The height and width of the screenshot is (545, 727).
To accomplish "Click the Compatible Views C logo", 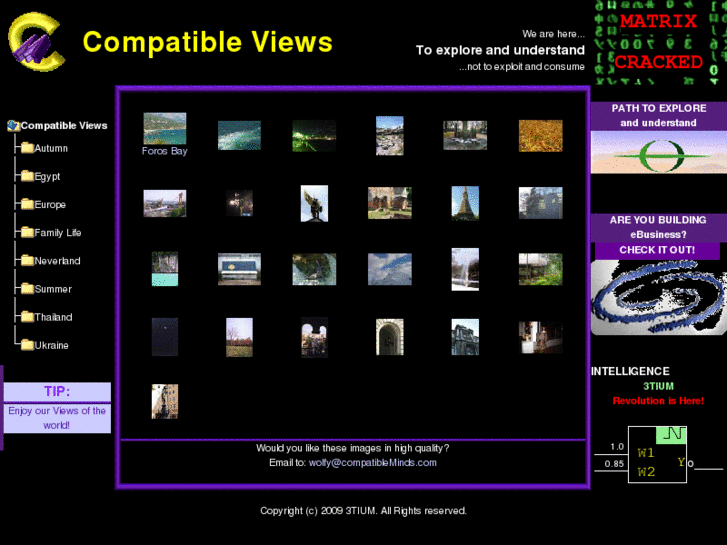I will (37, 41).
